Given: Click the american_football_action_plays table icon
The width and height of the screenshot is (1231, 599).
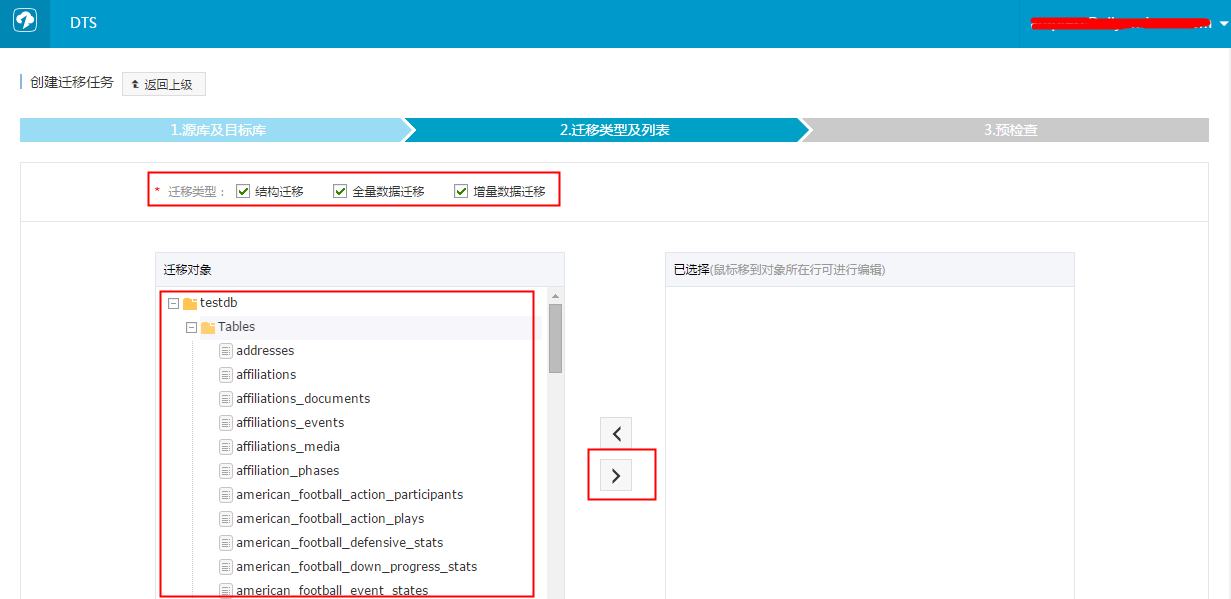Looking at the screenshot, I should (226, 519).
